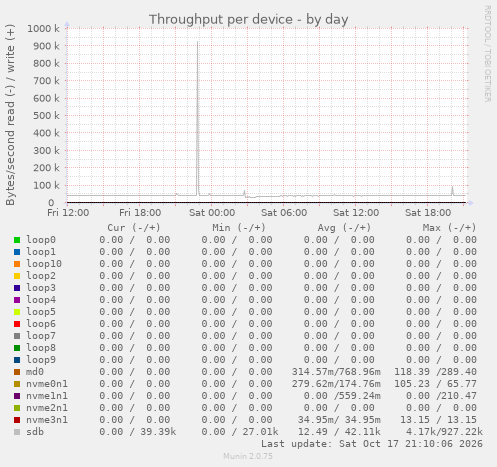This screenshot has height=467, width=497.
Task: Click the nvme0n1 average '279.62m/174.76m'
Action: 336,384
